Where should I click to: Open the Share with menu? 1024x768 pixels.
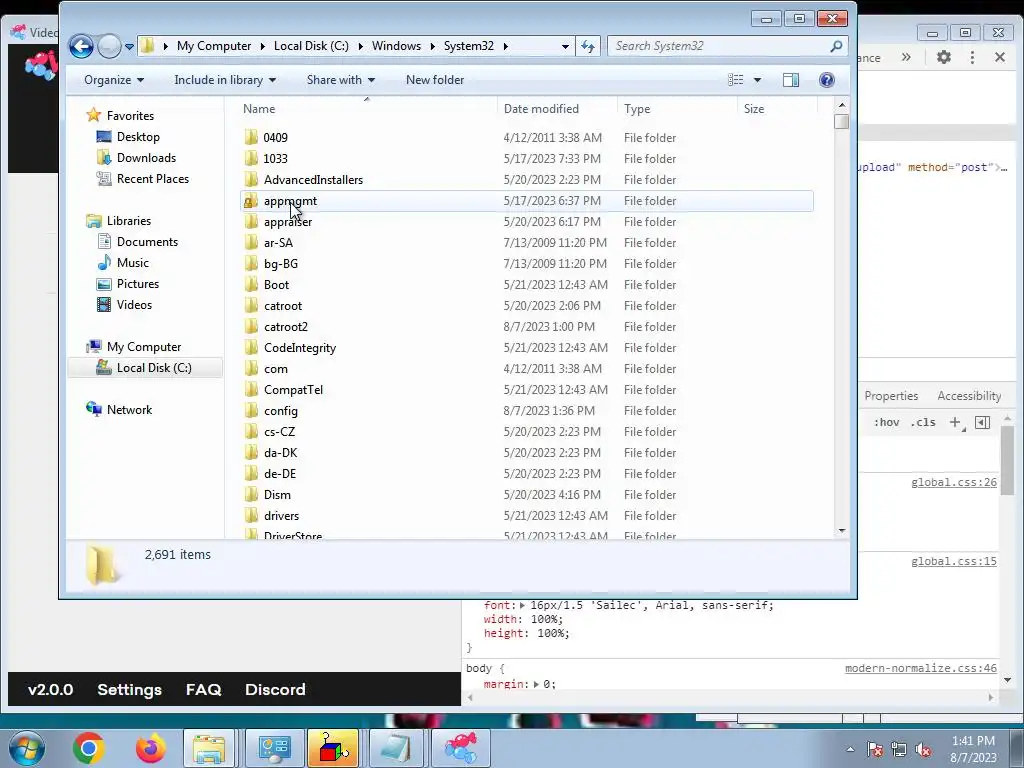coord(341,80)
